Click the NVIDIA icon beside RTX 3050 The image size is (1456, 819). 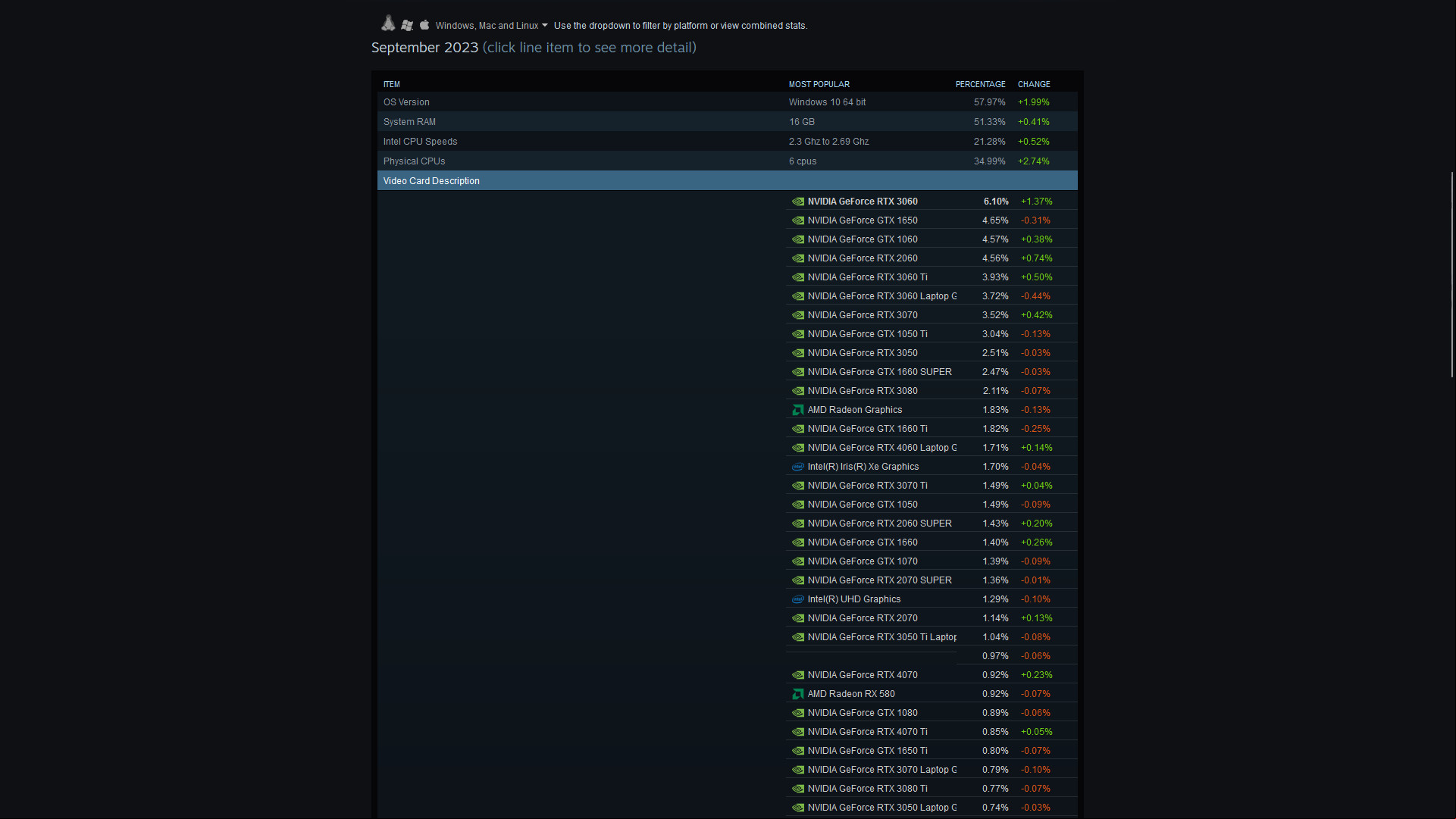(797, 353)
